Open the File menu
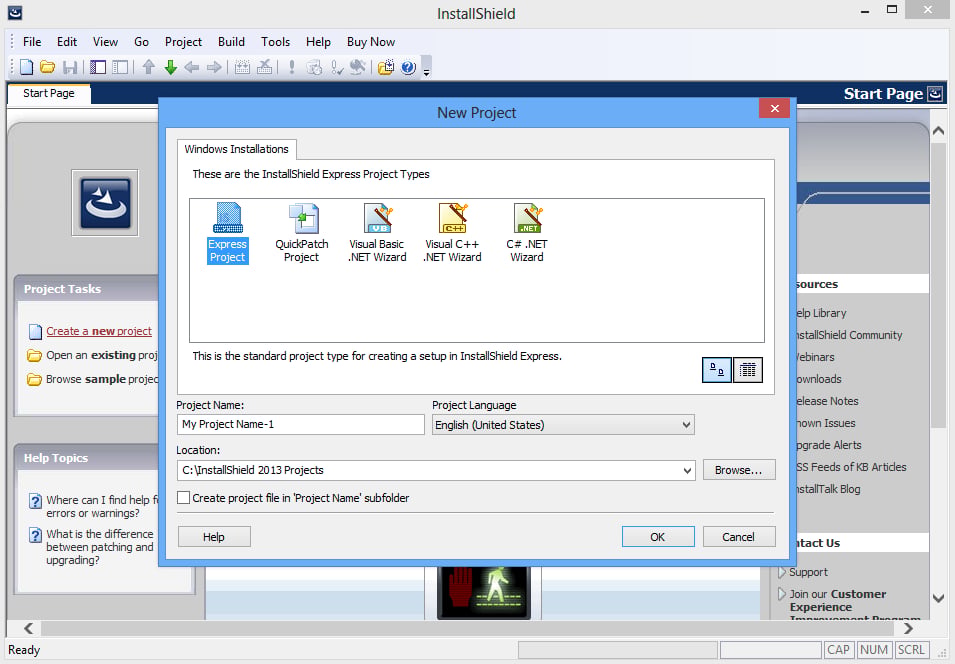Viewport: 955px width, 664px height. point(32,42)
